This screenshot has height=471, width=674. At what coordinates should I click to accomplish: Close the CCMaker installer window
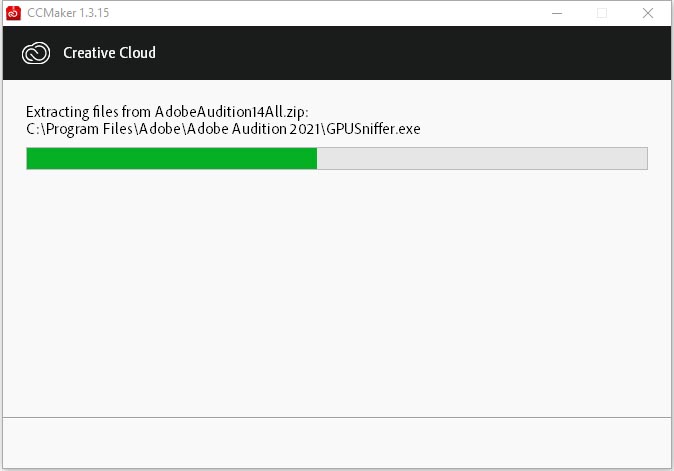tap(648, 13)
